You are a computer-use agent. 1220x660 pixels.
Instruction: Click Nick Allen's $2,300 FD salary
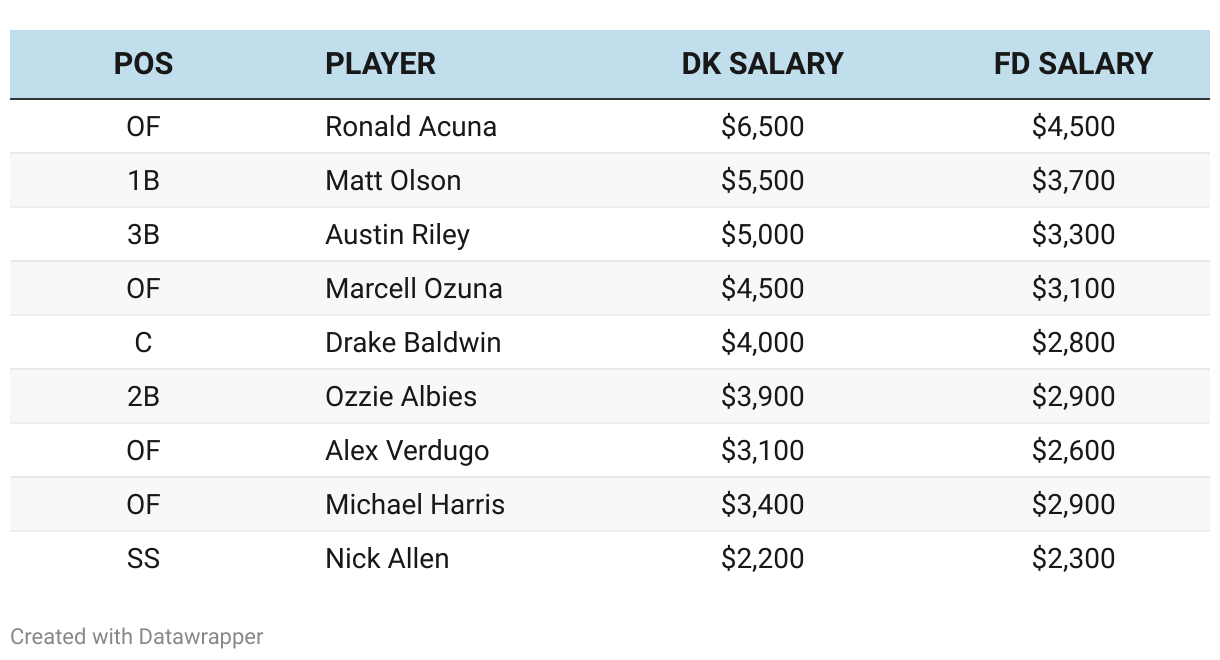coord(1073,559)
